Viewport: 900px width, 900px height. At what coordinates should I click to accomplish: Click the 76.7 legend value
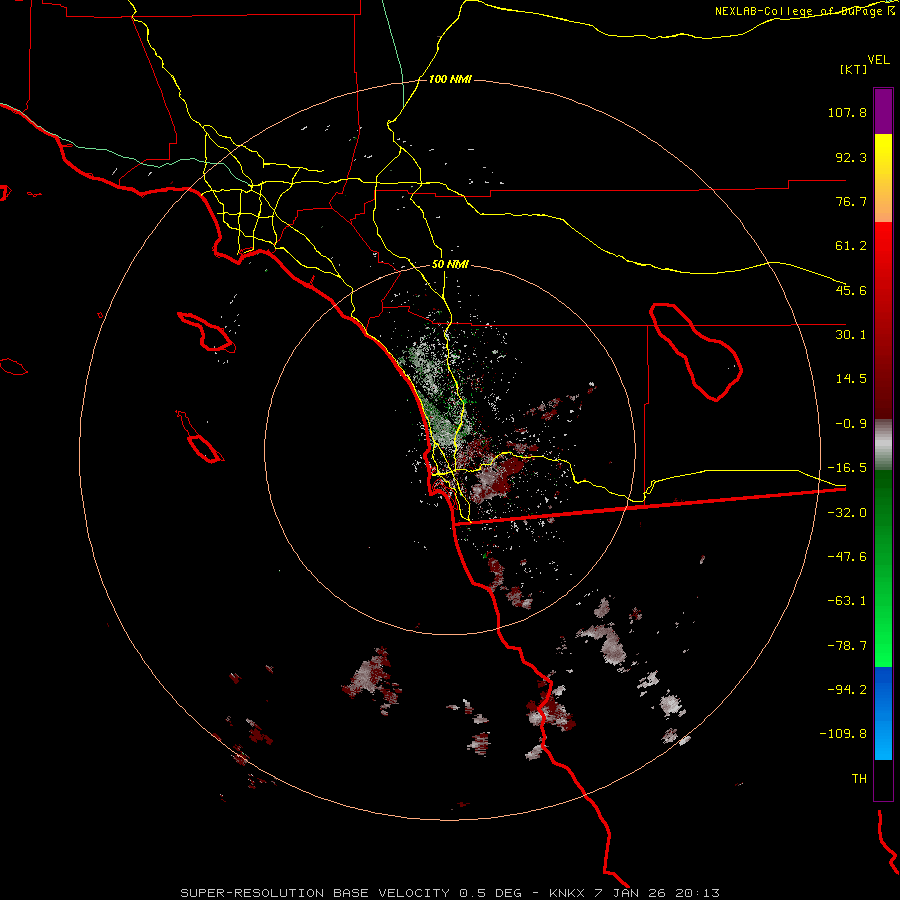coord(851,201)
